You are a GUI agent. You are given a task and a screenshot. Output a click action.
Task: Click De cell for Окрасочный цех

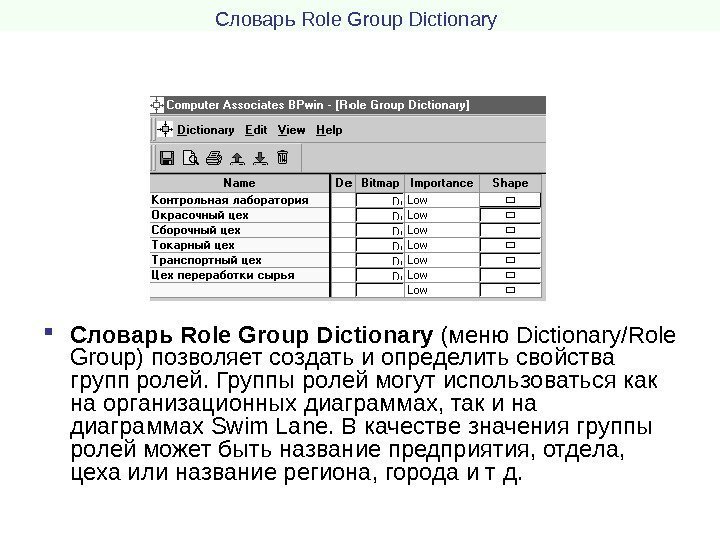click(x=343, y=215)
